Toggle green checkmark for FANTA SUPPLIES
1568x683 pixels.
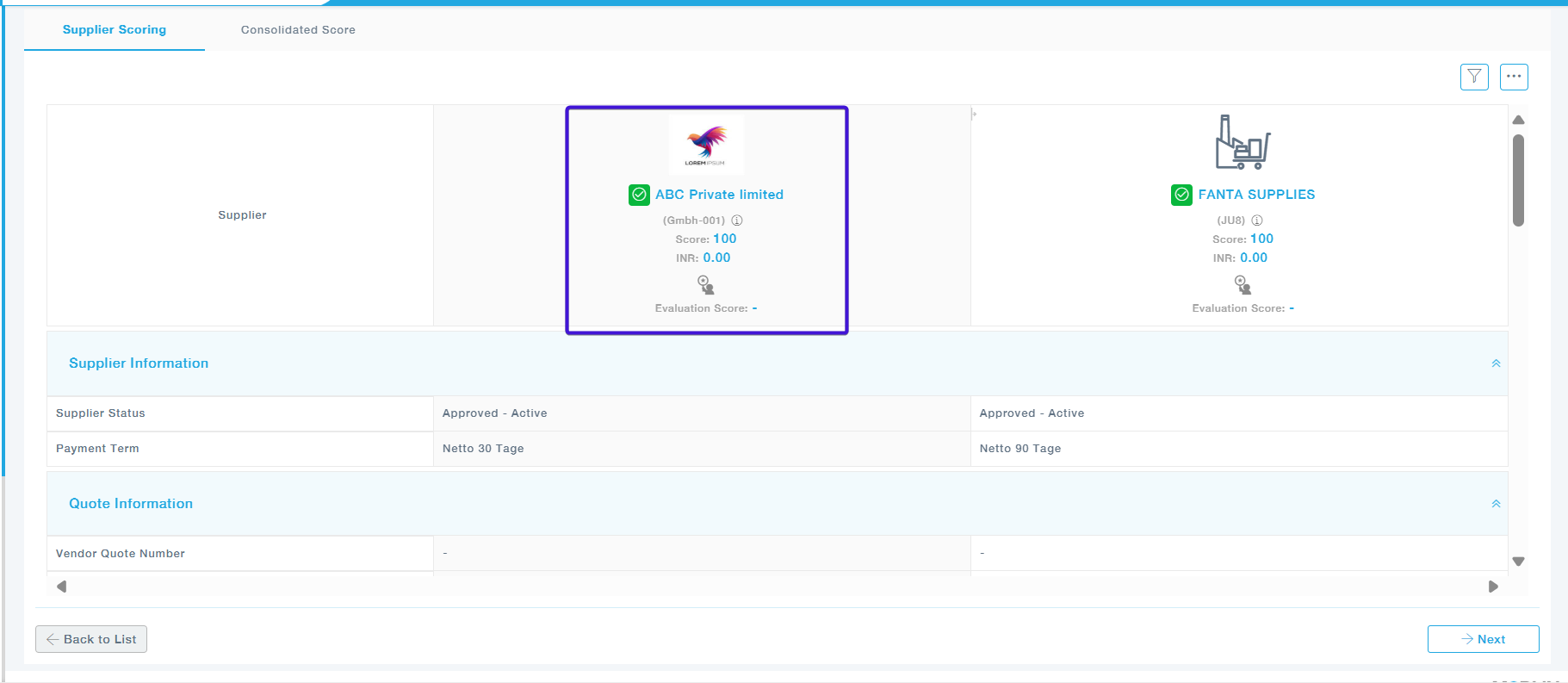(x=1181, y=195)
